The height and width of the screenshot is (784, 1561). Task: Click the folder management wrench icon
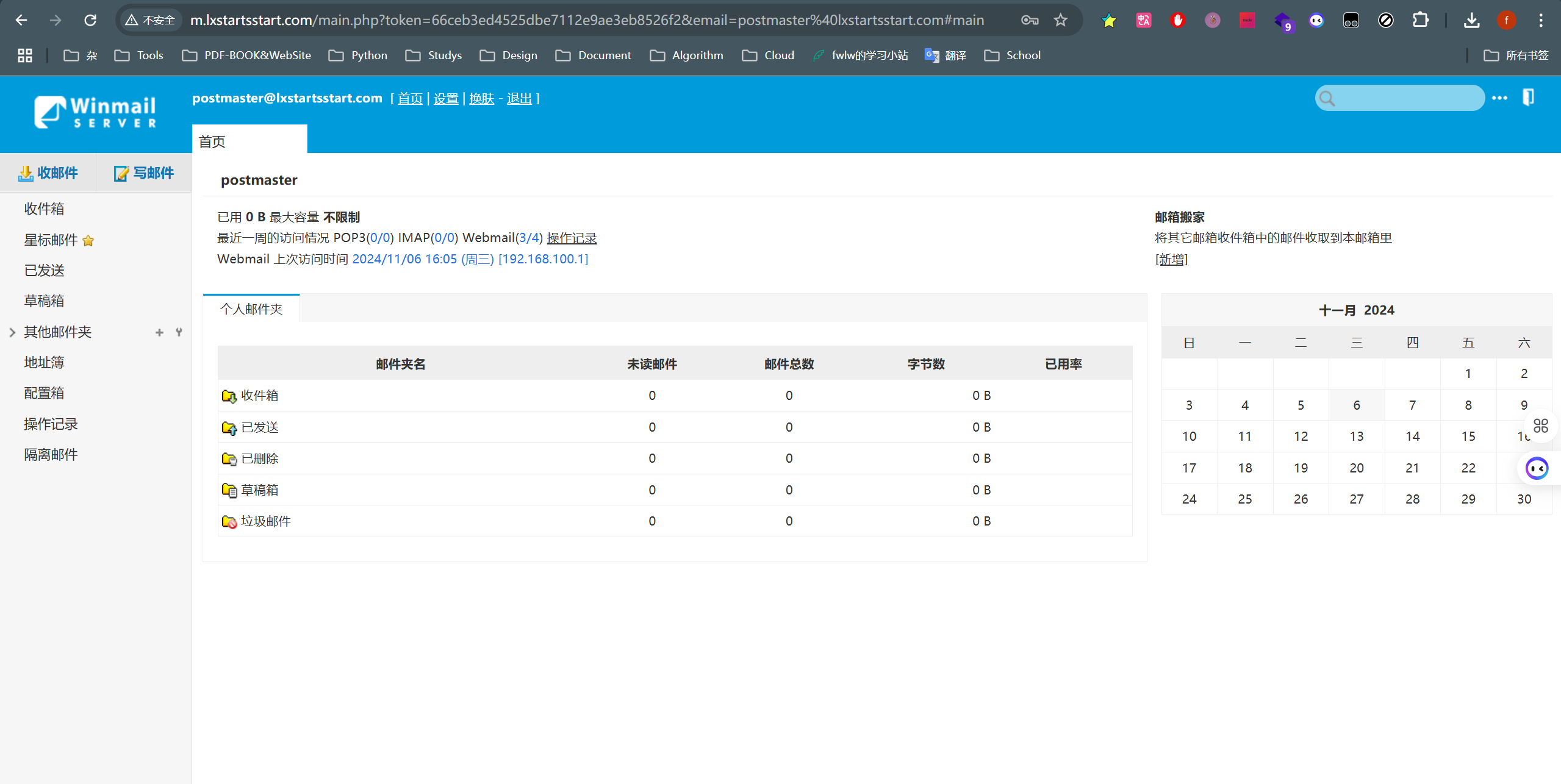[179, 332]
